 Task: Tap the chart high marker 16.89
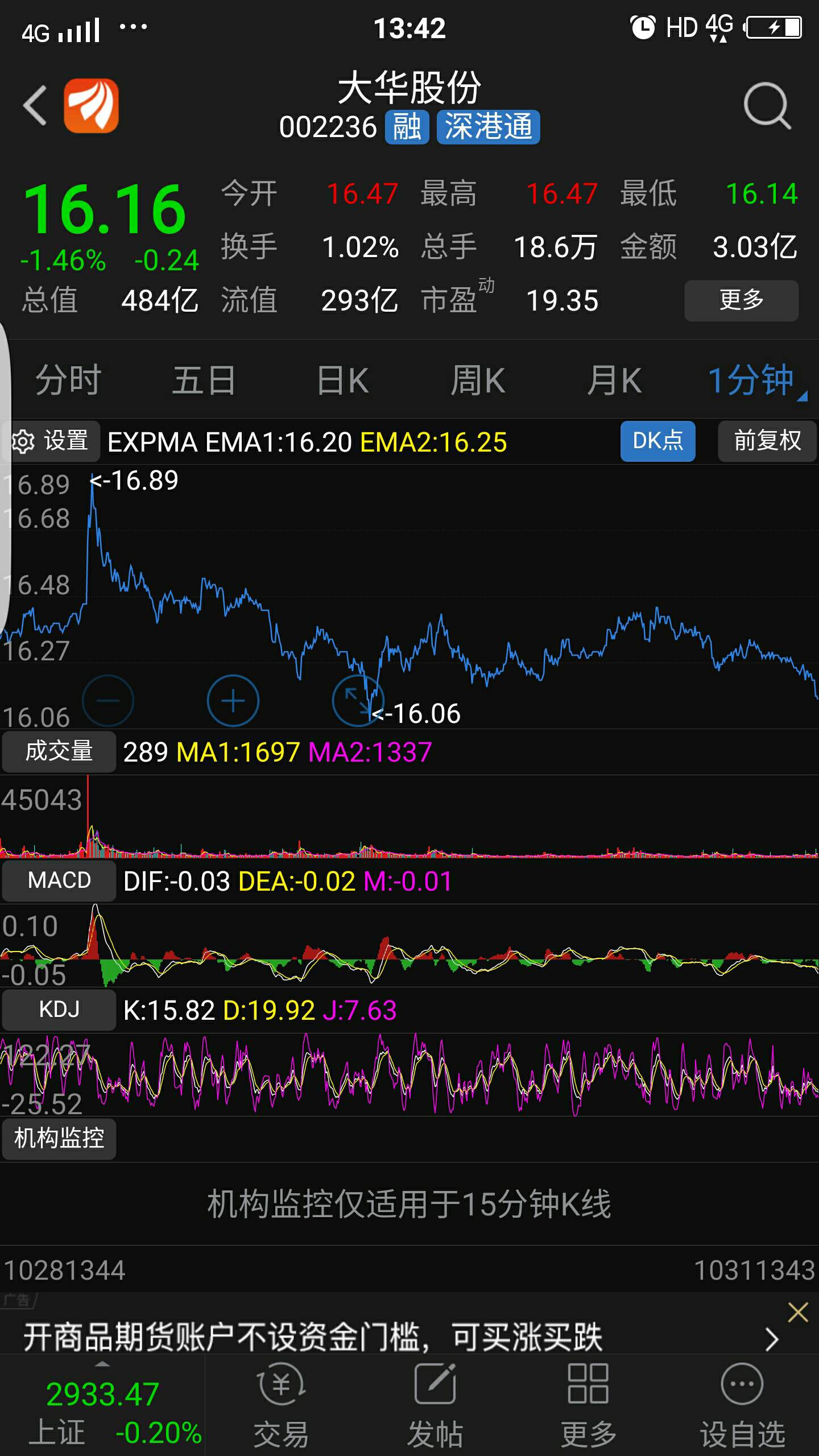tap(134, 481)
